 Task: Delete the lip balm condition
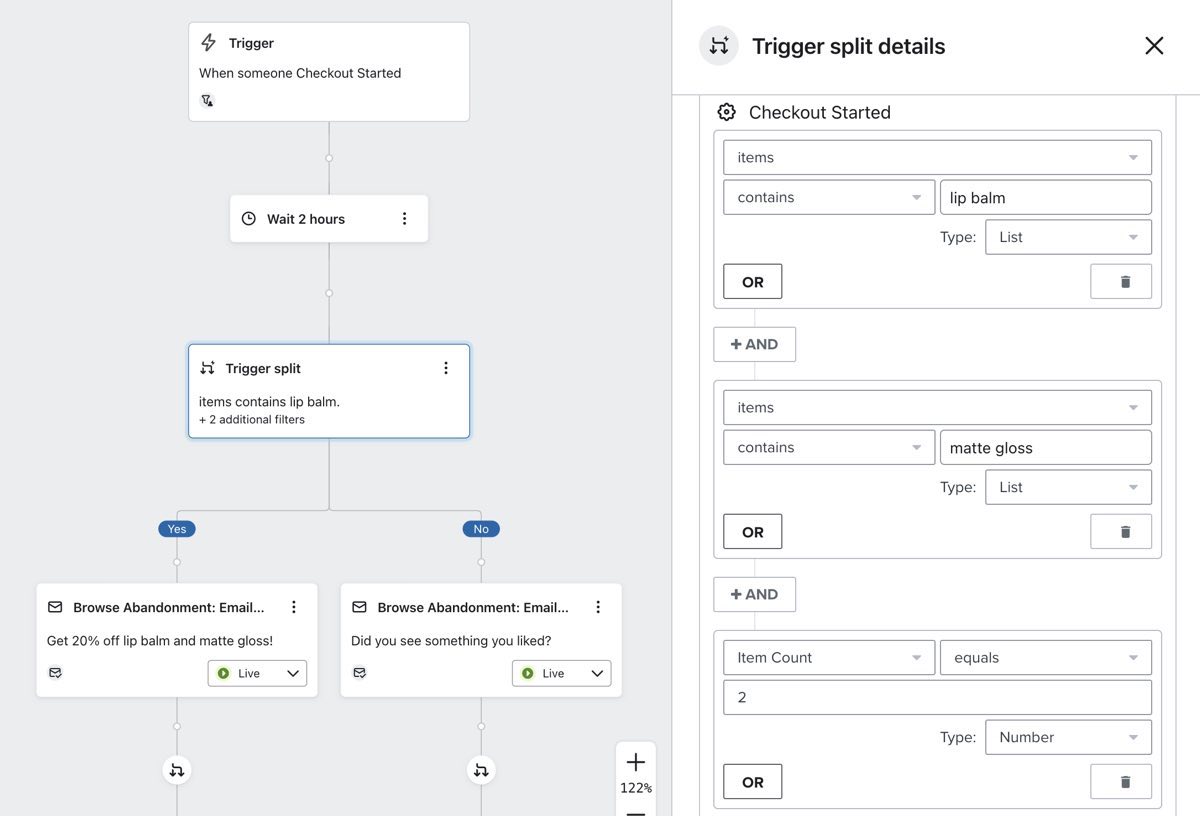tap(1121, 282)
